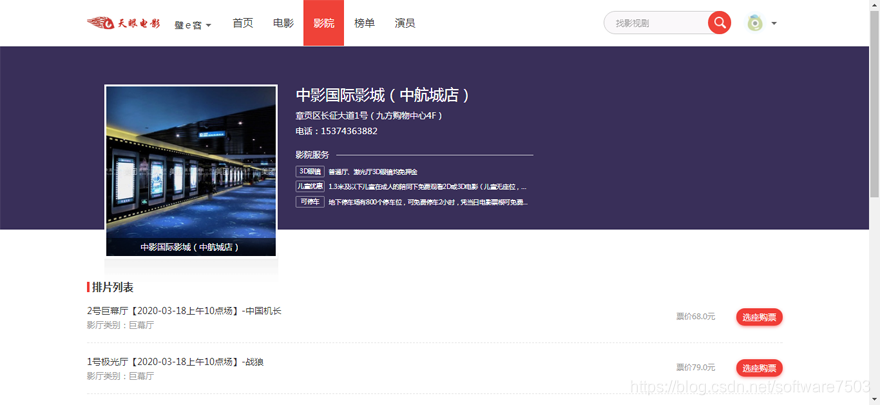This screenshot has height=405, width=880.
Task: Click 2号巨幕厅 中国机长 session title
Action: point(184,311)
